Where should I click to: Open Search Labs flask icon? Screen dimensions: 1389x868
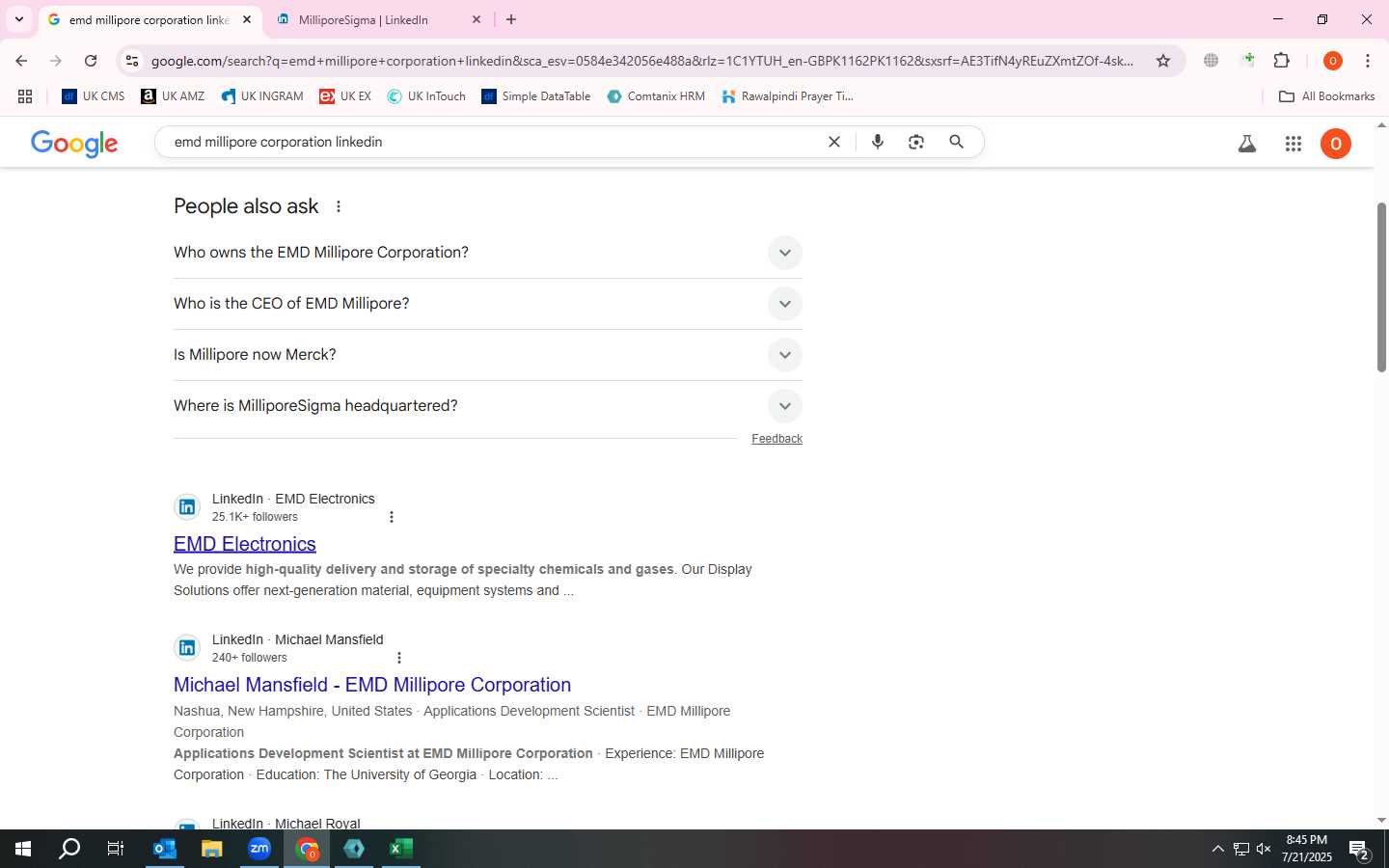coord(1247,144)
